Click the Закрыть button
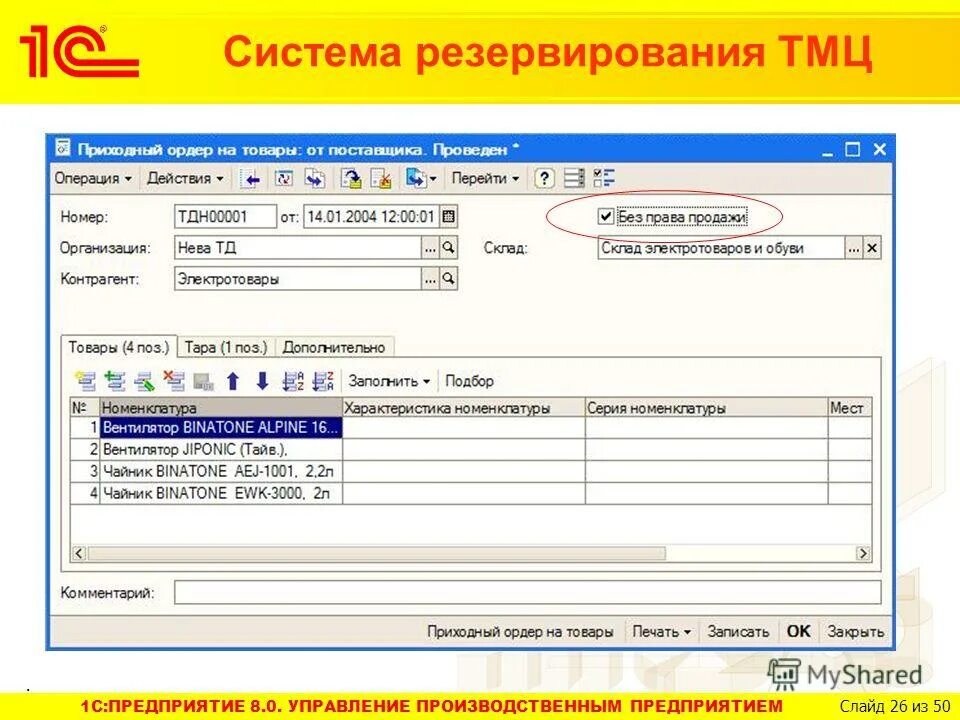This screenshot has height=720, width=960. point(855,631)
